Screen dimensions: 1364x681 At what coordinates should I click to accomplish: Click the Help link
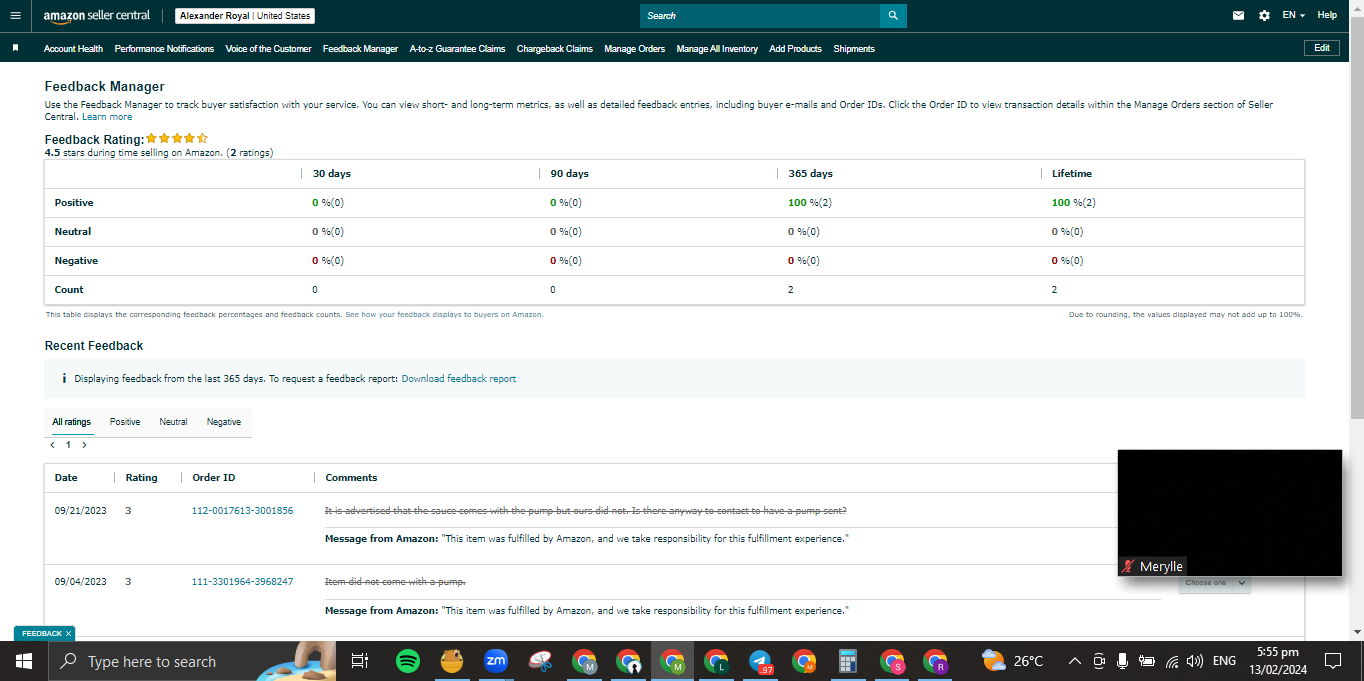pos(1327,16)
